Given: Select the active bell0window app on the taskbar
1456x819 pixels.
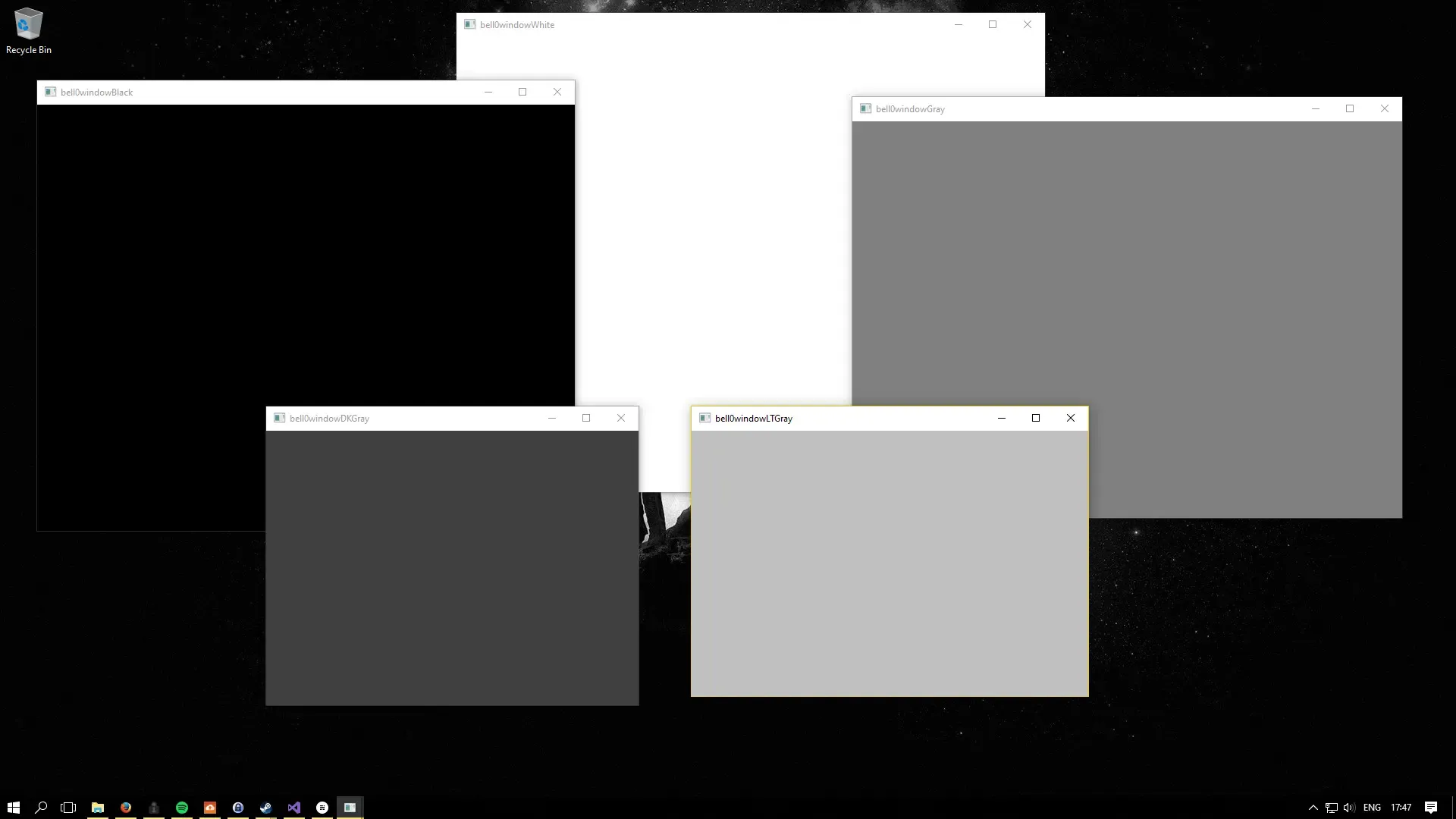Looking at the screenshot, I should point(350,807).
